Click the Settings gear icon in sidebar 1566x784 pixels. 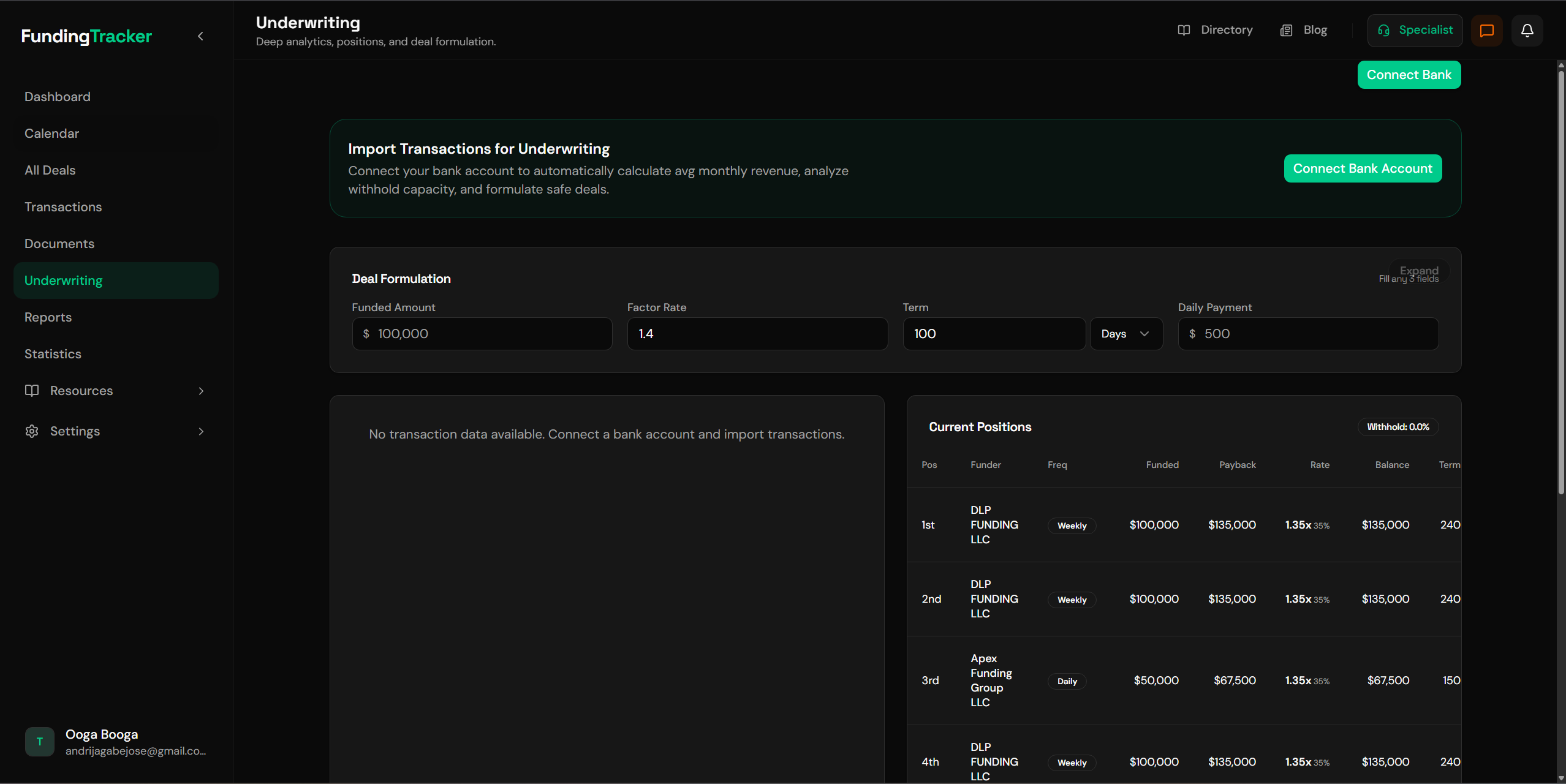point(32,431)
